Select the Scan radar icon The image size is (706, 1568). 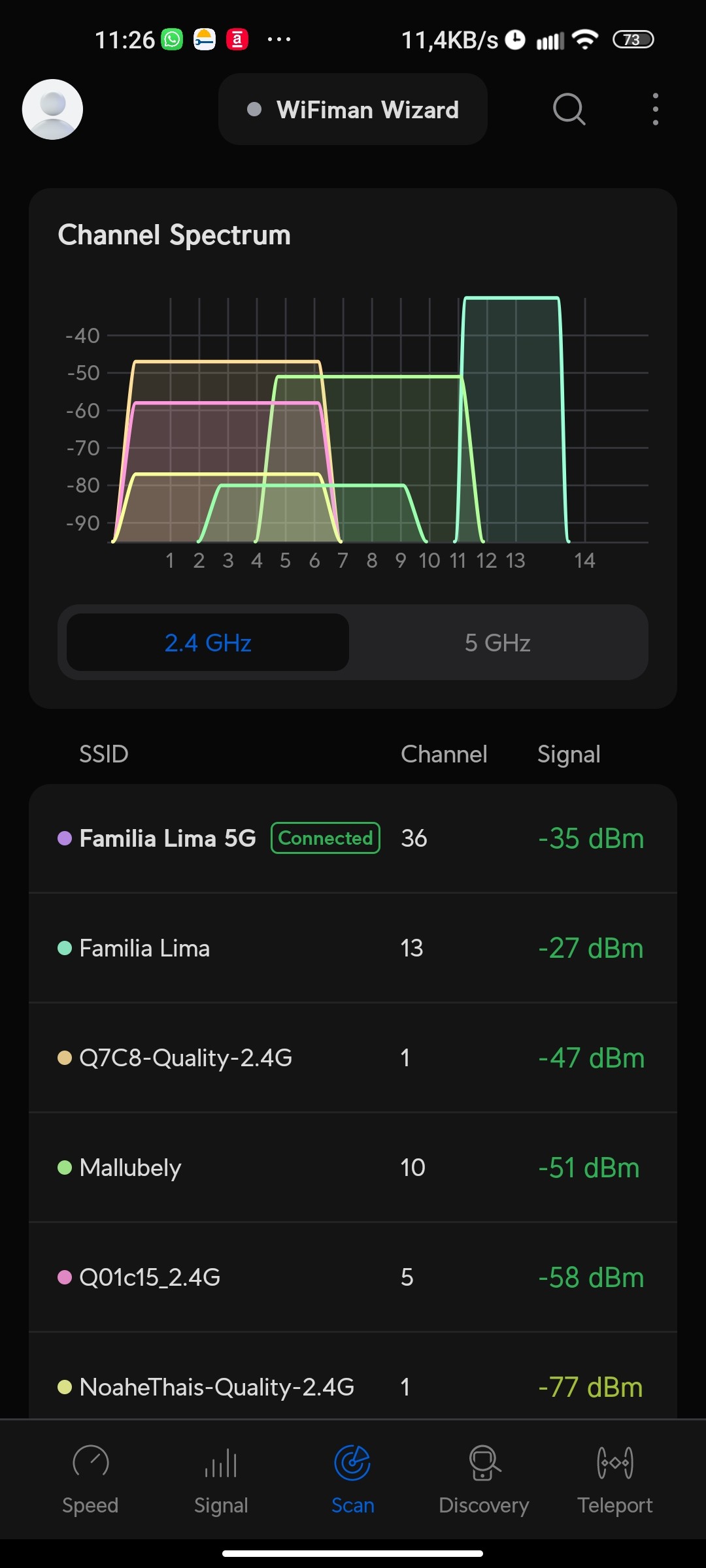point(352,1463)
